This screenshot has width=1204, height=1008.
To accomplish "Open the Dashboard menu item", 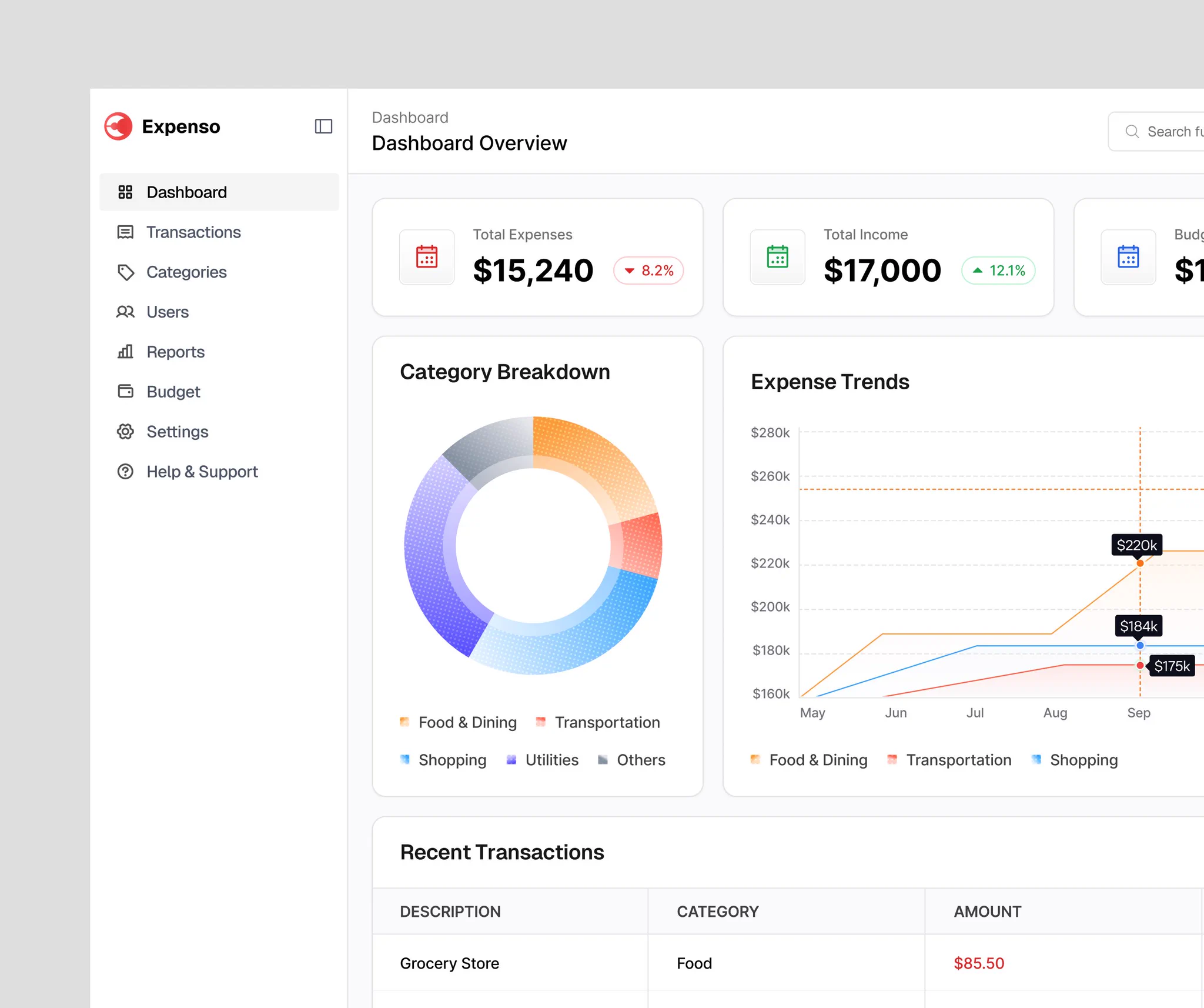I will 219,192.
